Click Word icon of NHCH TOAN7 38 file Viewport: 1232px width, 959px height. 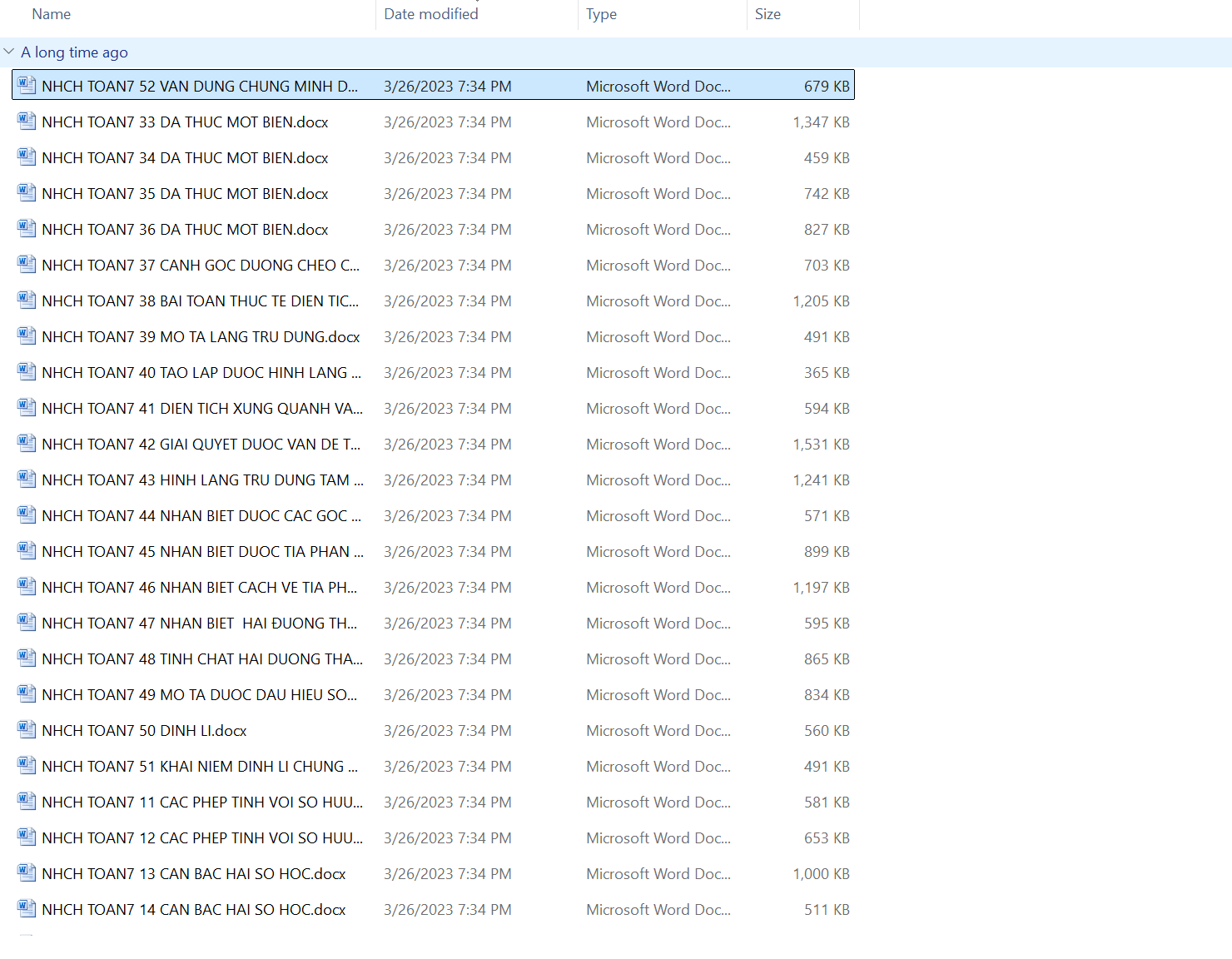pos(27,300)
